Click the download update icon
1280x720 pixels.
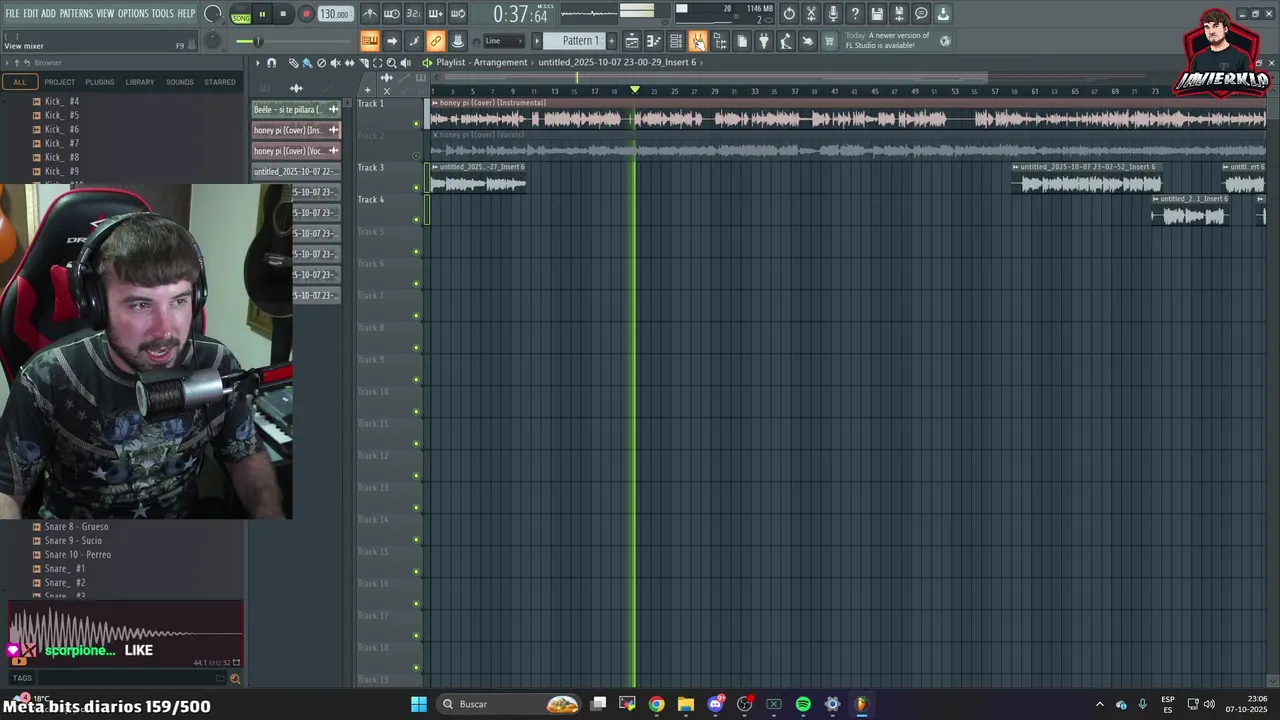(943, 14)
